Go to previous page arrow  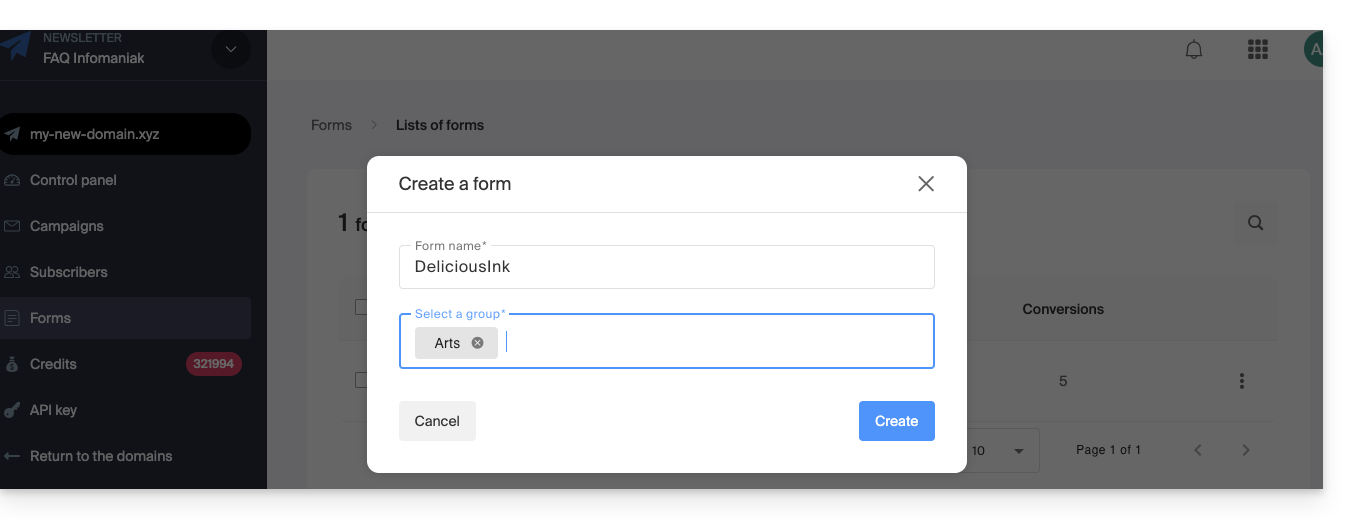click(x=1198, y=451)
